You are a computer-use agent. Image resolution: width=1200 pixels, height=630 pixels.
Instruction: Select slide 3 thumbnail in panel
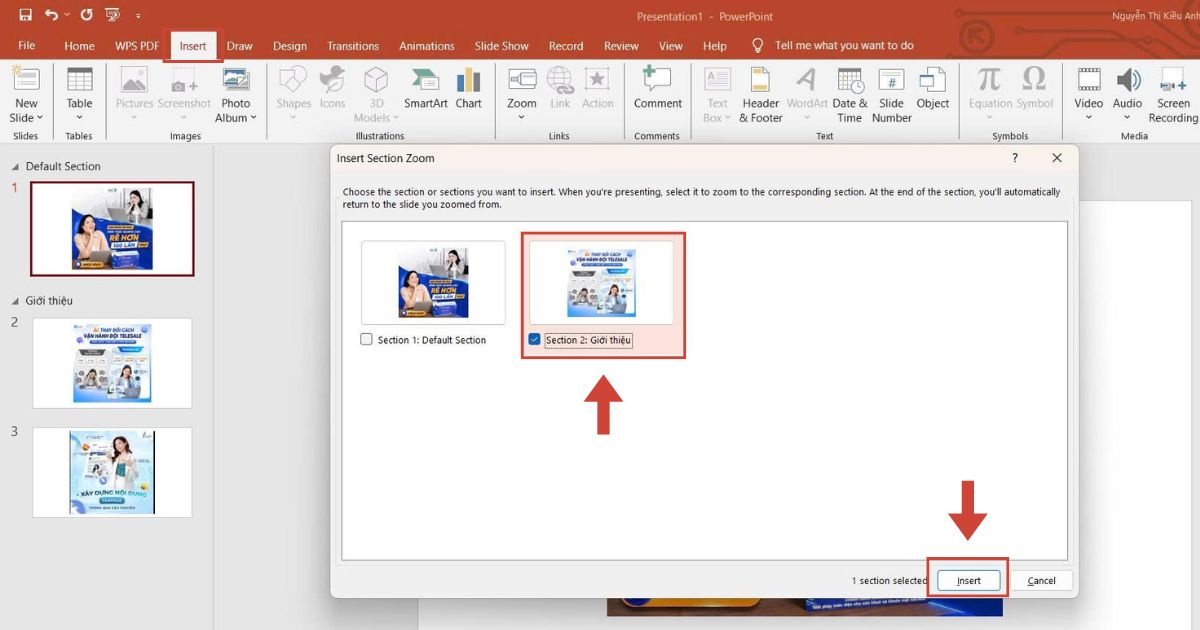pyautogui.click(x=112, y=472)
